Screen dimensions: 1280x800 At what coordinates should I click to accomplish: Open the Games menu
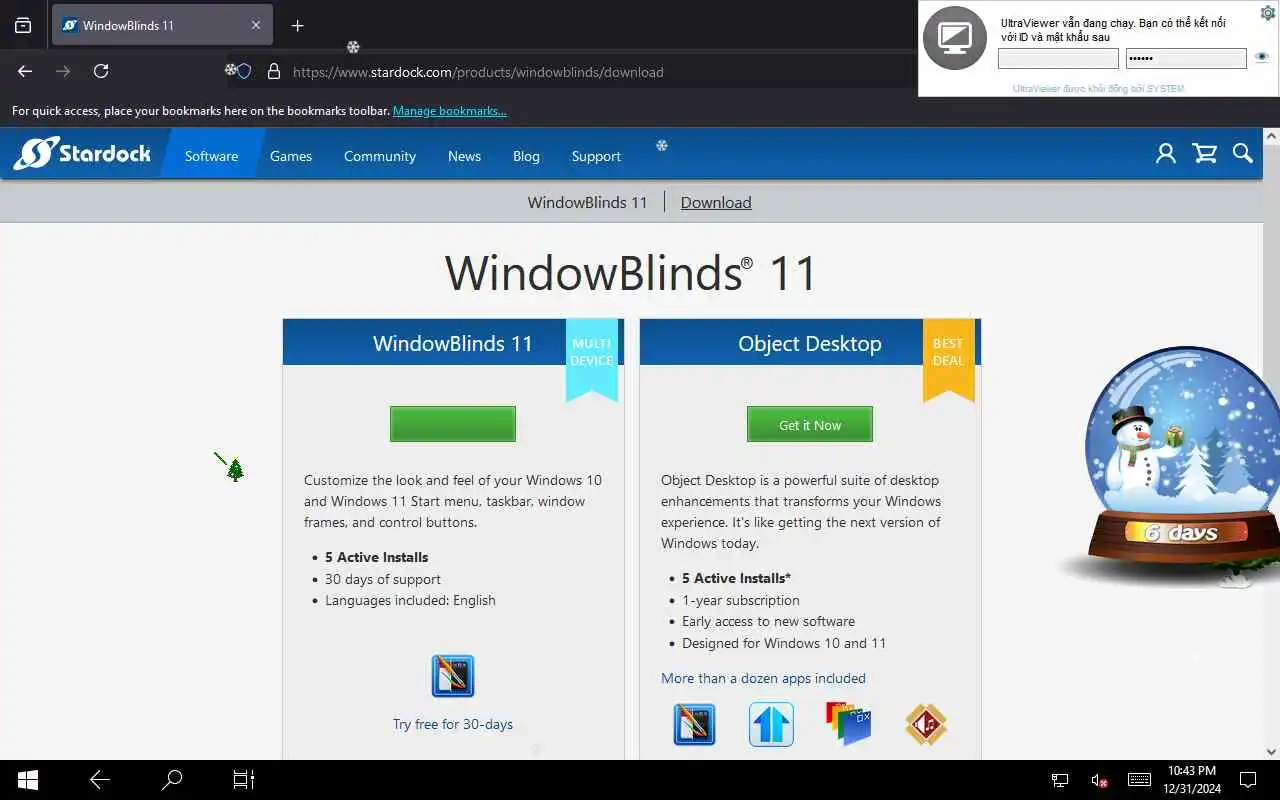[x=291, y=156]
